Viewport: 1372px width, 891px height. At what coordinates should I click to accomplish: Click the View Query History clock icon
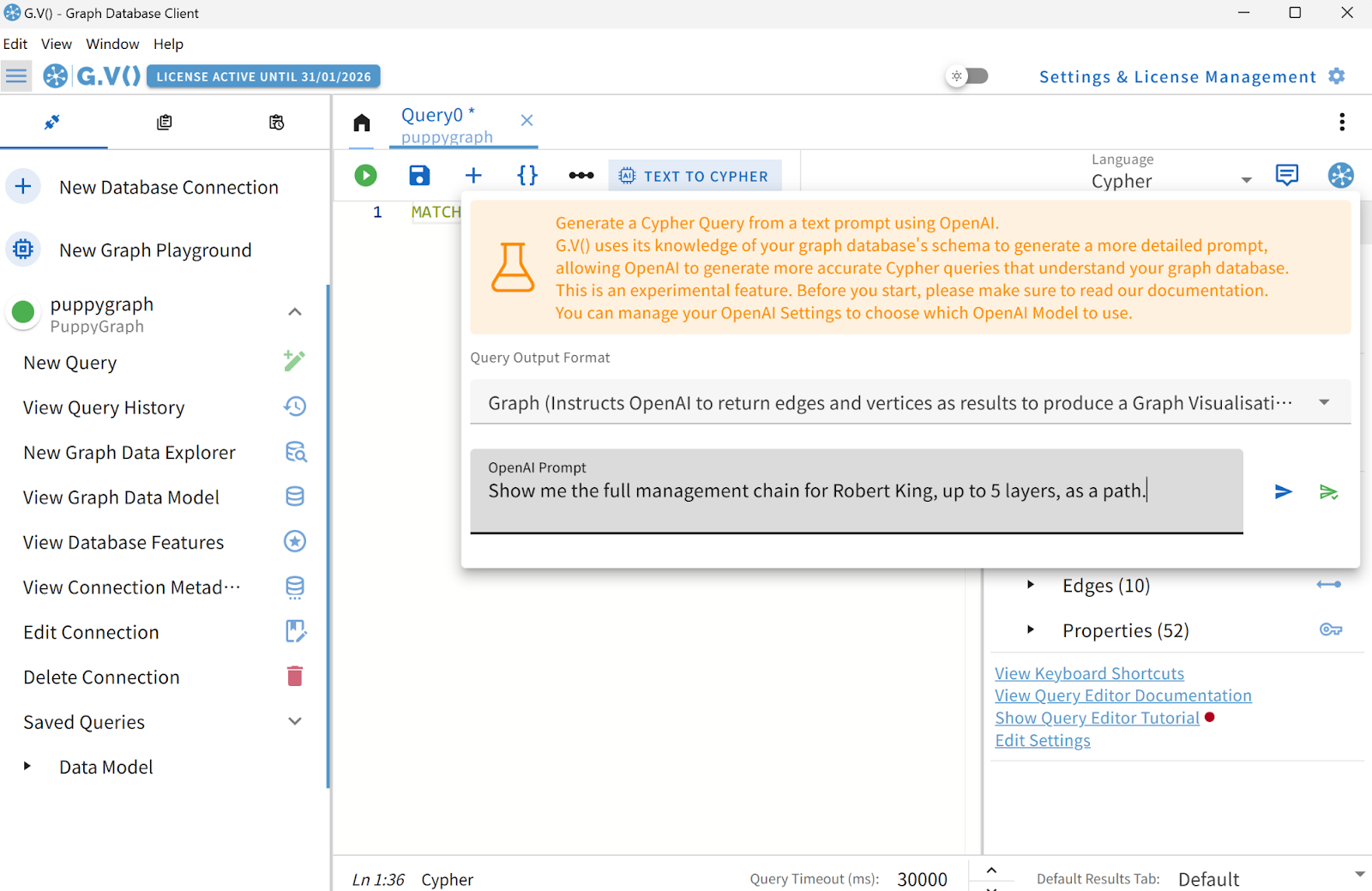pos(295,406)
